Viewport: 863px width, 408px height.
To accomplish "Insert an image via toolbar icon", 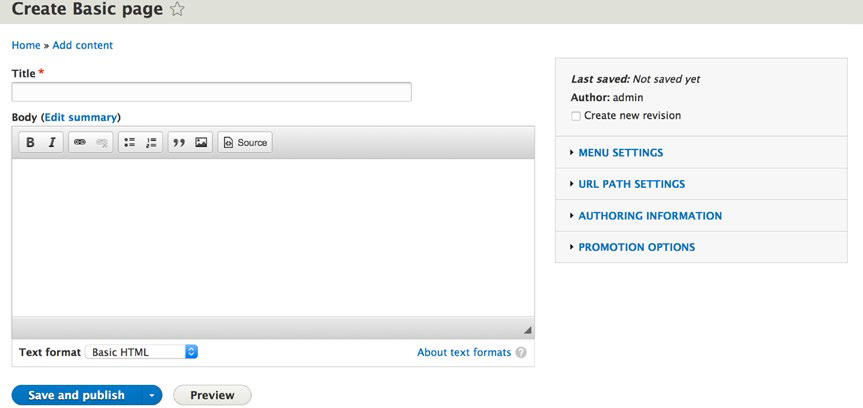I will 201,142.
